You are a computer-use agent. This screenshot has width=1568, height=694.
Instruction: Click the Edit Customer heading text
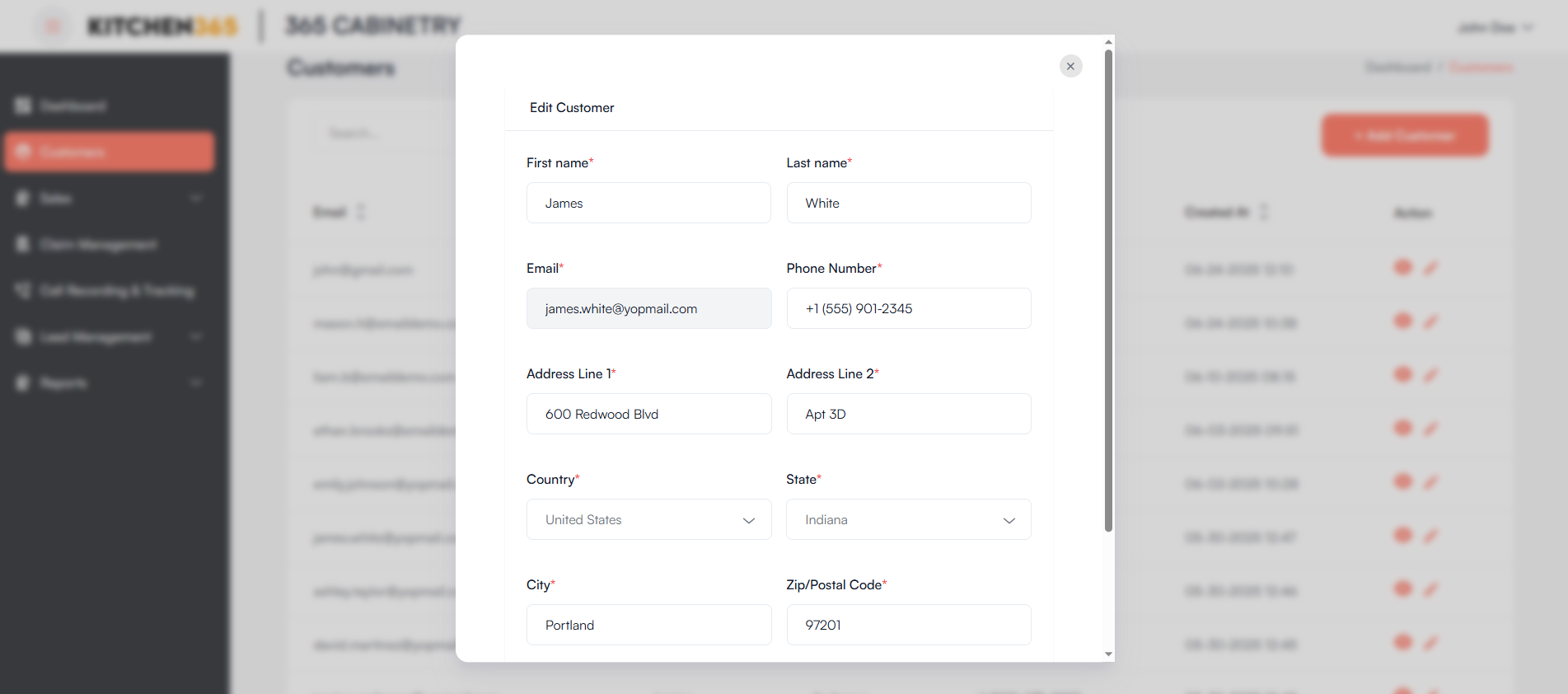572,107
